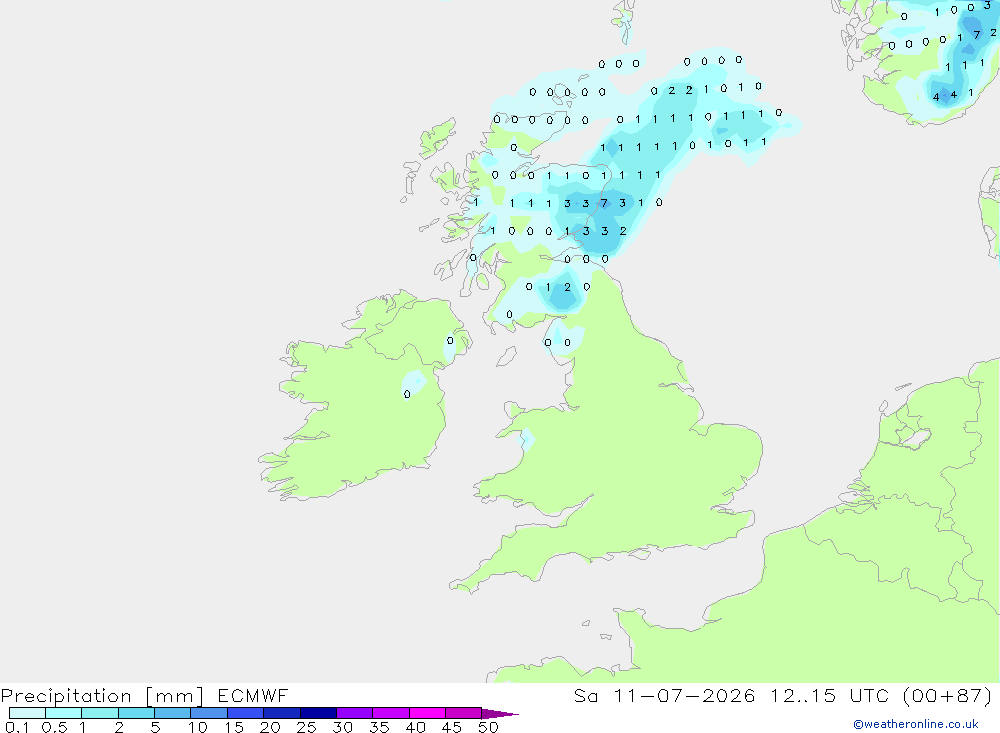Pick the magenta legend swatch between 40 and 45

pos(427,713)
